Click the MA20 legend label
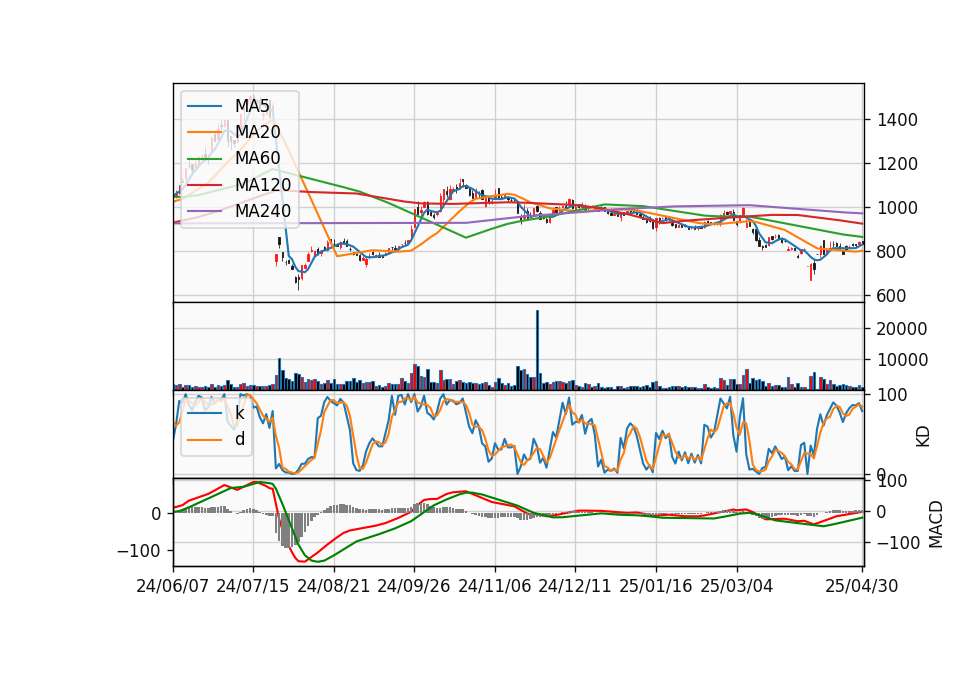Viewport: 960px width, 690px height. 258,132
